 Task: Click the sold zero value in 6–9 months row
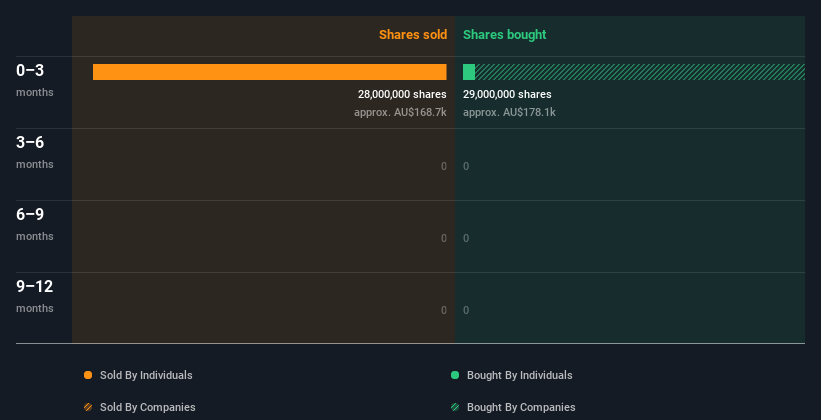tap(444, 238)
